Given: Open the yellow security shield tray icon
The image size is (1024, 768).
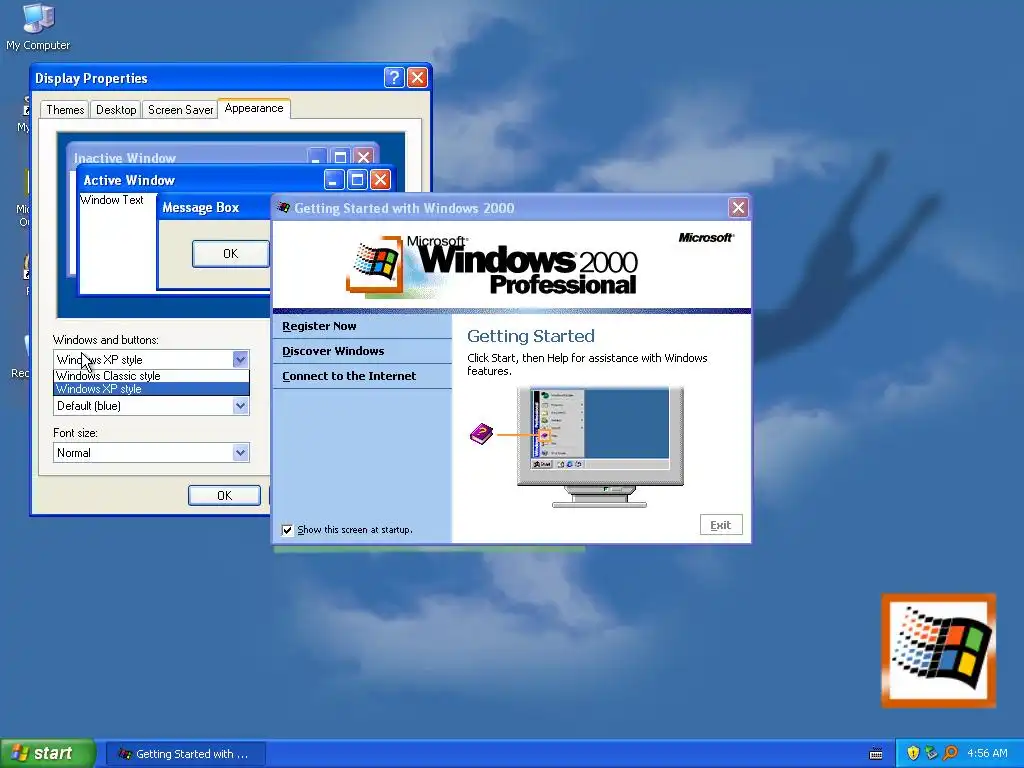Looking at the screenshot, I should 913,753.
